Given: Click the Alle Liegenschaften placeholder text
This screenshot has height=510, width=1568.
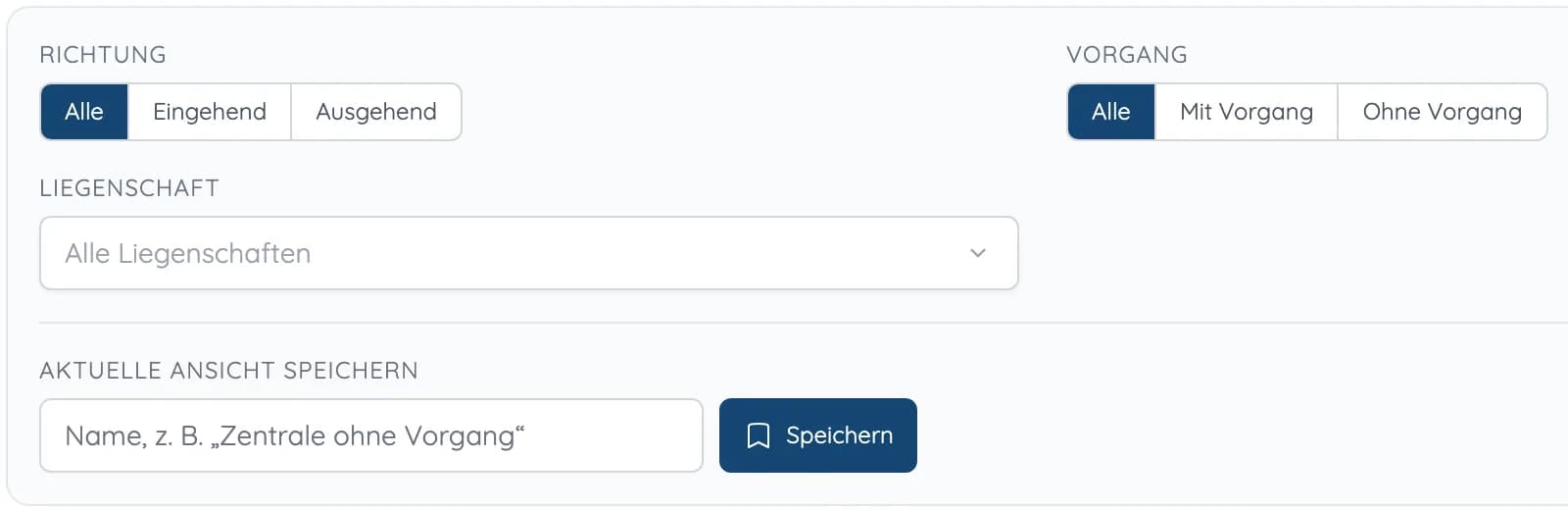Looking at the screenshot, I should point(188,253).
